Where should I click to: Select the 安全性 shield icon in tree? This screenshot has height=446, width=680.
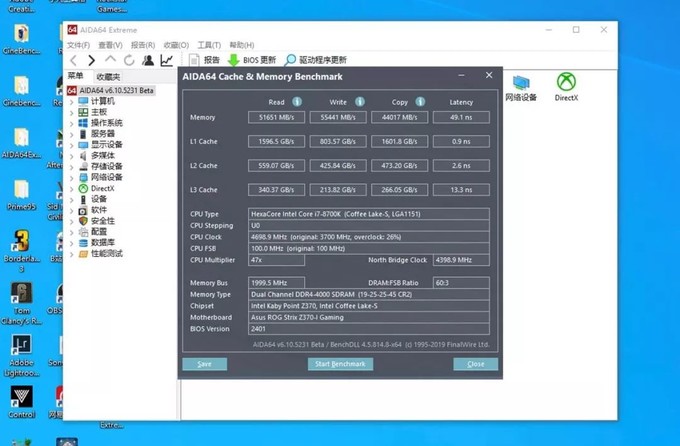83,221
